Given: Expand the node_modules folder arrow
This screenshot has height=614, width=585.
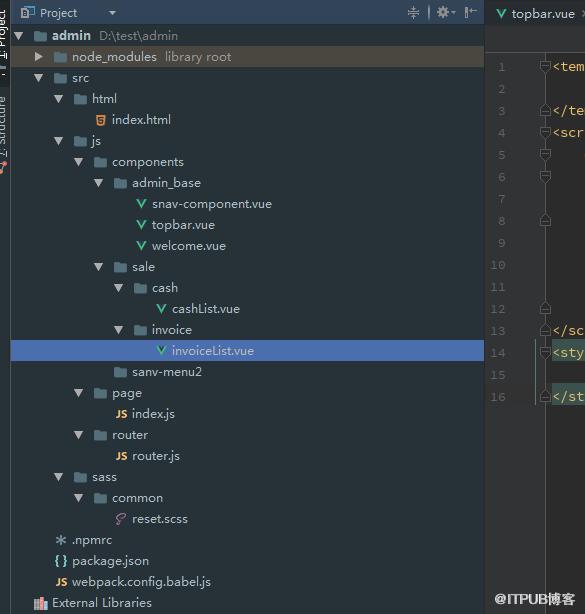Looking at the screenshot, I should coord(38,57).
